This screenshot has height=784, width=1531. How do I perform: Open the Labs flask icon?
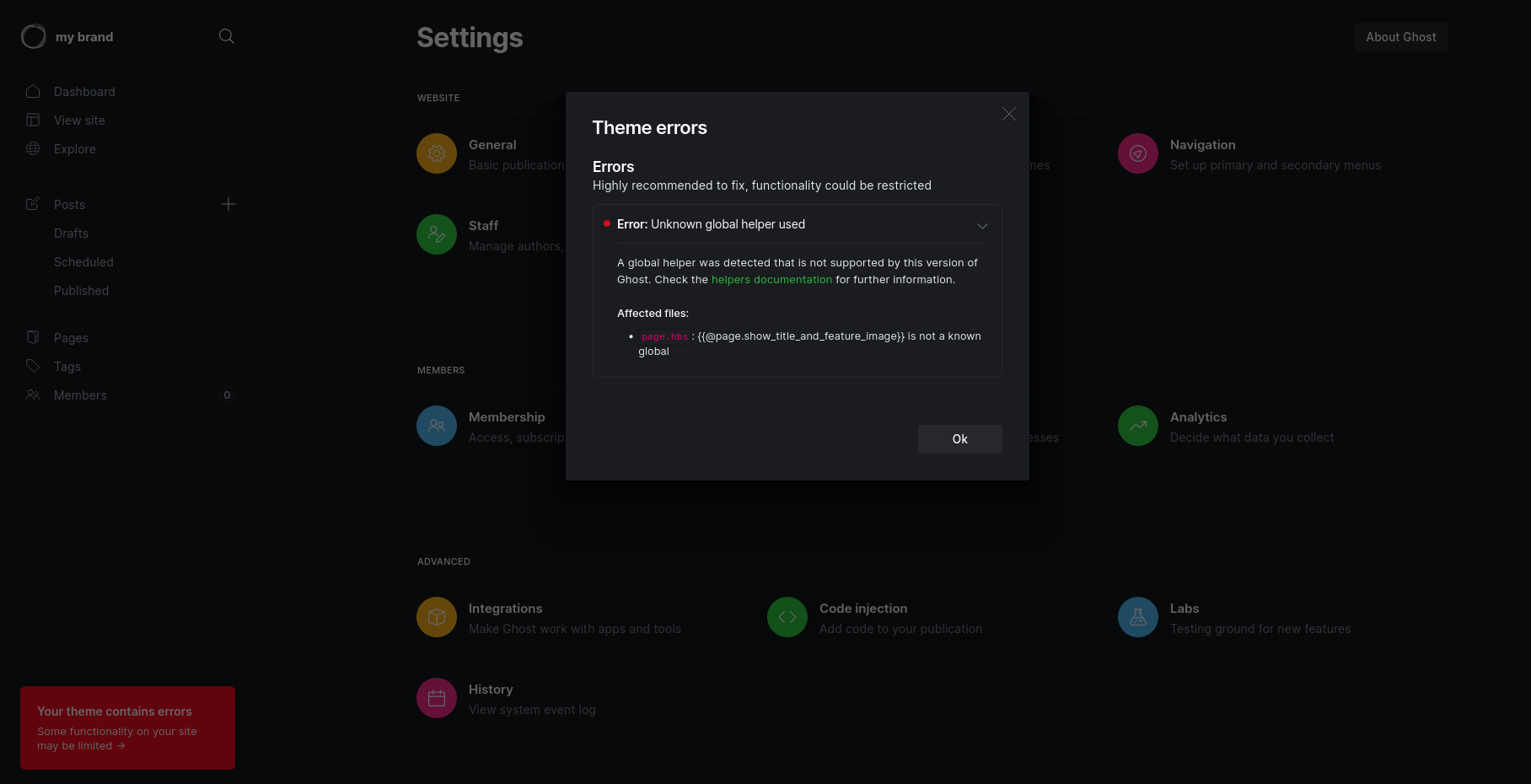(1136, 617)
